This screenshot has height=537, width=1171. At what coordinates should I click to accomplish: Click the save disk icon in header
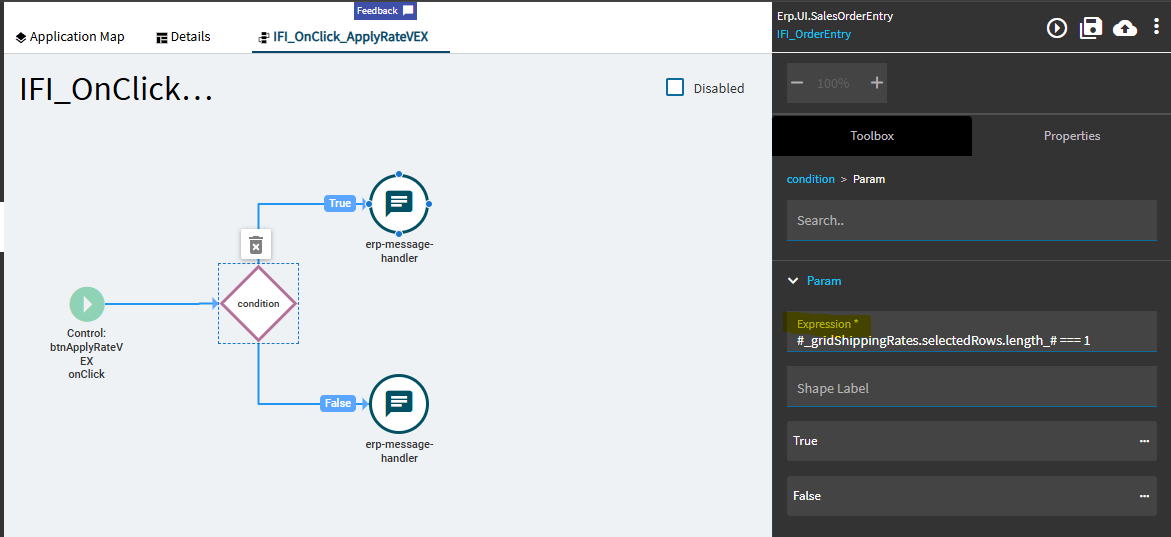point(1091,28)
